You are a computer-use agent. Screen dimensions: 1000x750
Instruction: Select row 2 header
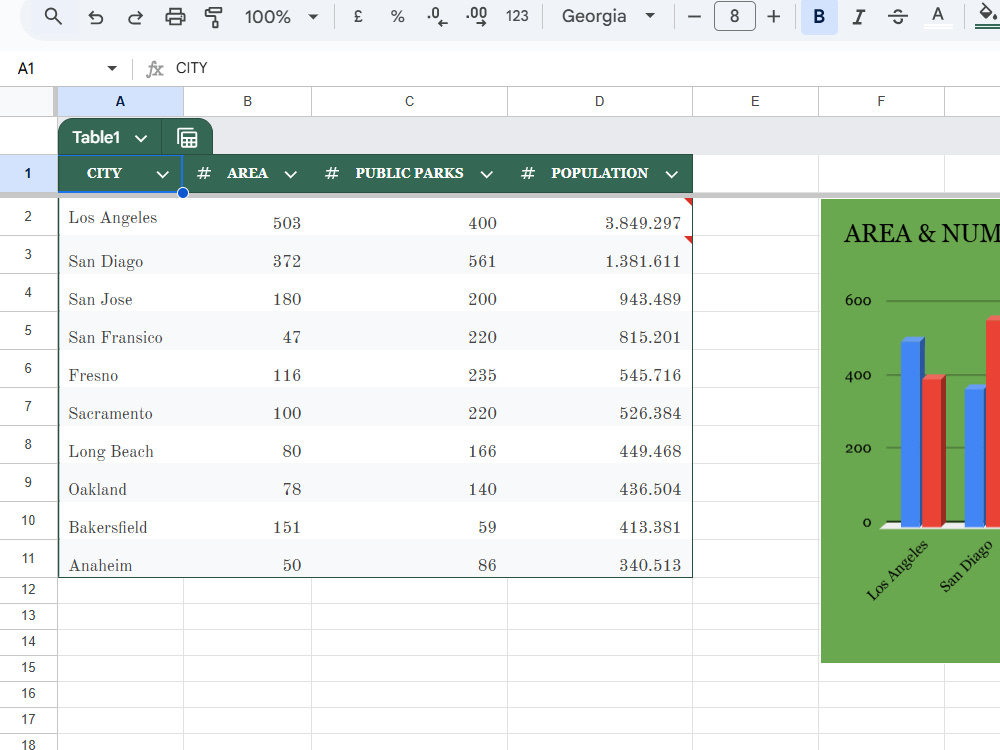[x=28, y=217]
